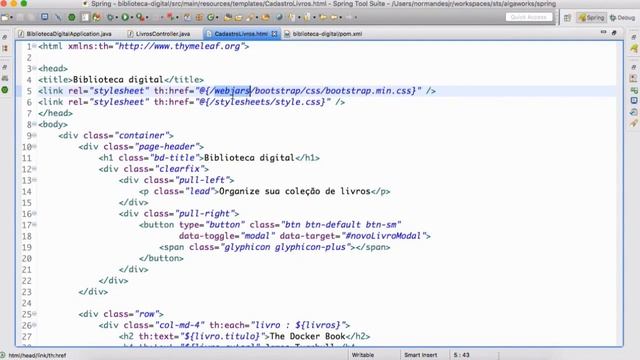Image resolution: width=640 pixels, height=360 pixels.
Task: Collapse the container div at line 9
Action: pyautogui.click(x=34, y=135)
